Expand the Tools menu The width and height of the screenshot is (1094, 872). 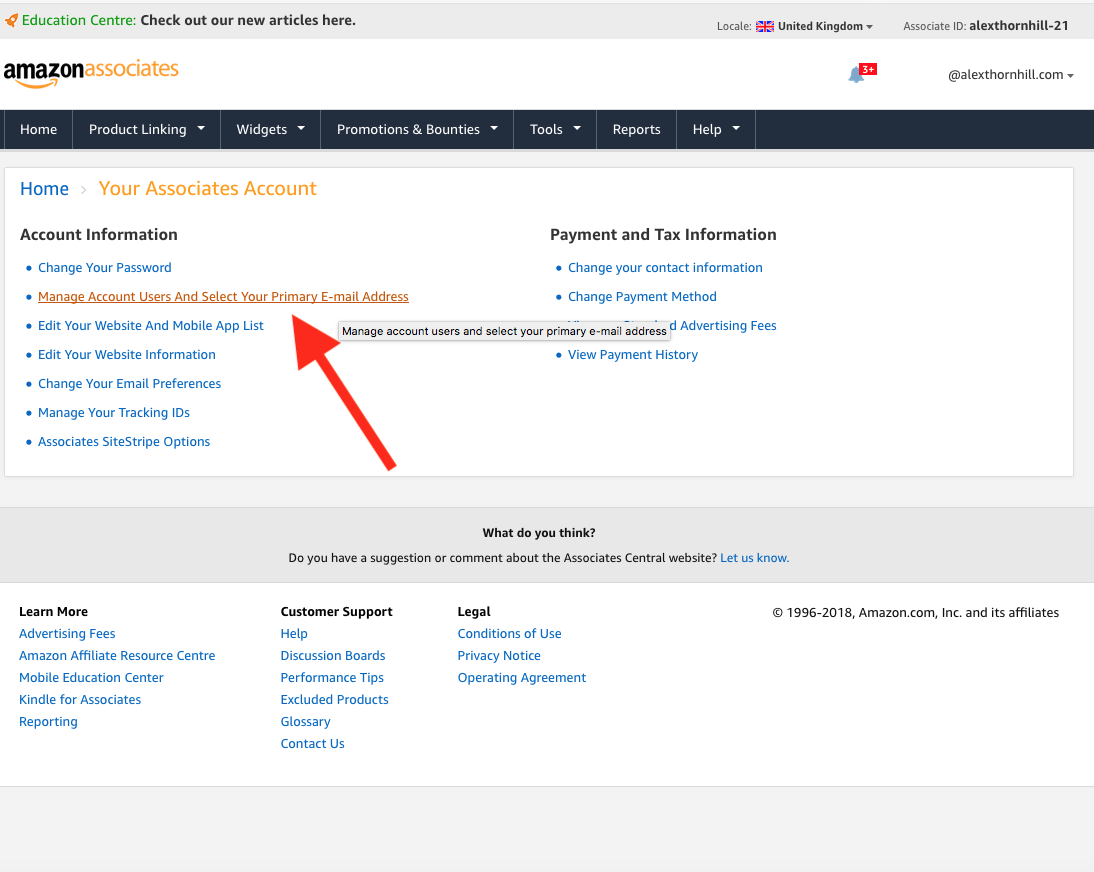click(555, 129)
